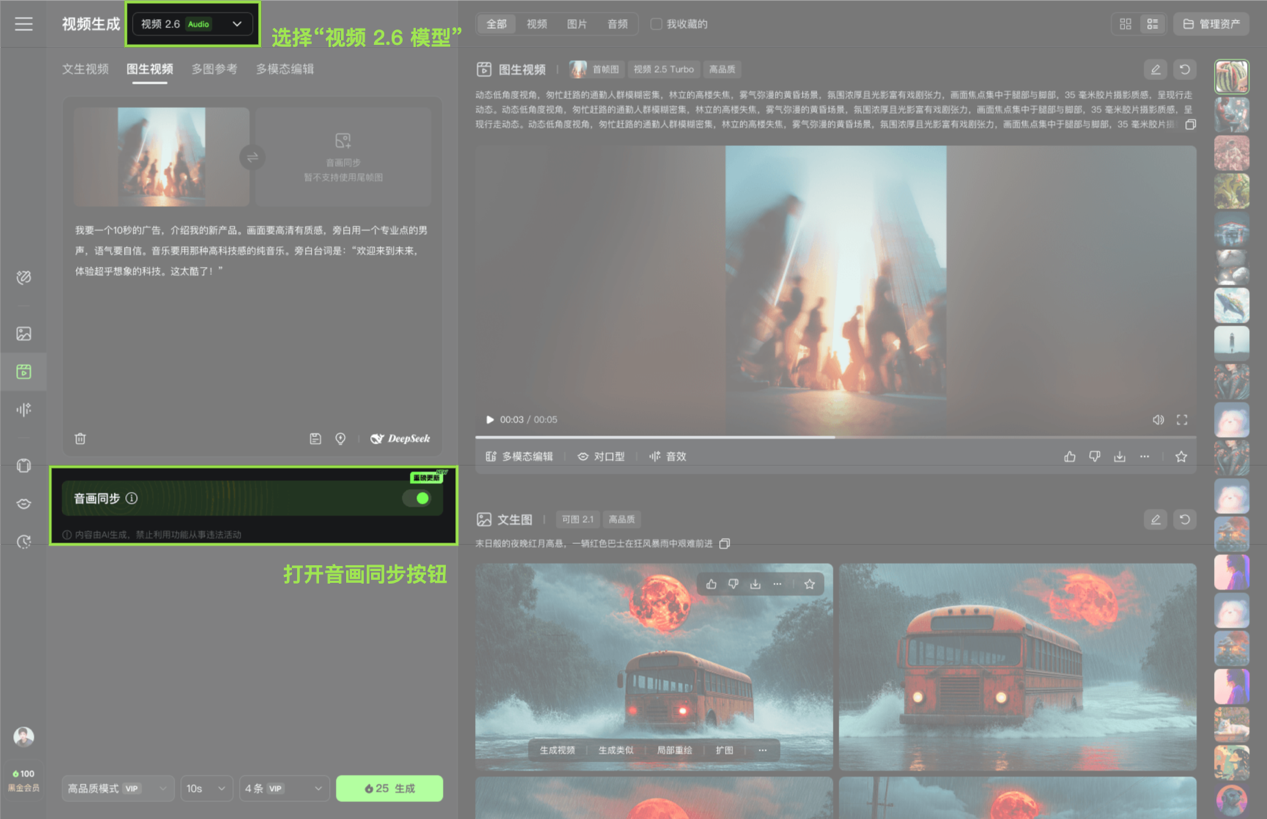Open the topmost thumbnail in the right sidebar
The width and height of the screenshot is (1267, 819).
1231,76
